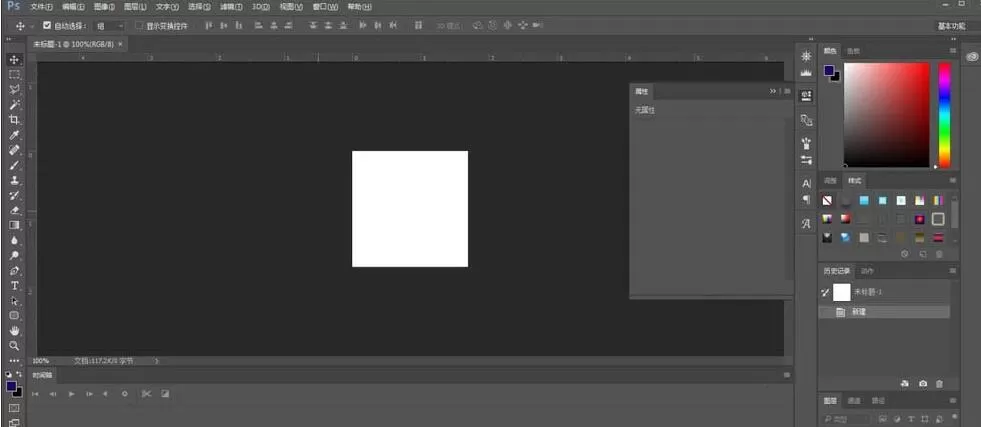Select the History Brush tool
Viewport: 981px width, 427px height.
14,195
